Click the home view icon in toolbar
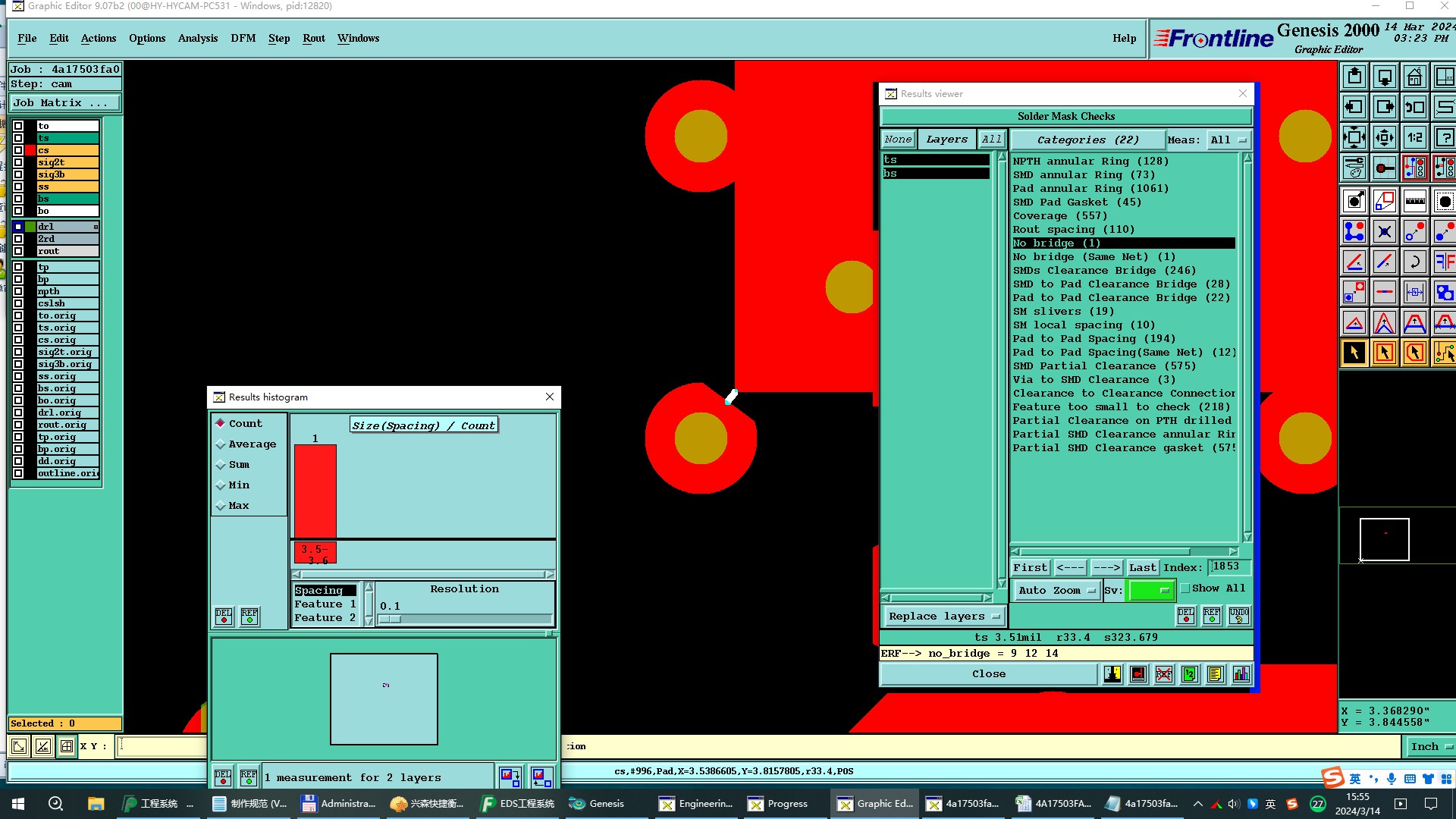The width and height of the screenshot is (1456, 819). (1414, 77)
